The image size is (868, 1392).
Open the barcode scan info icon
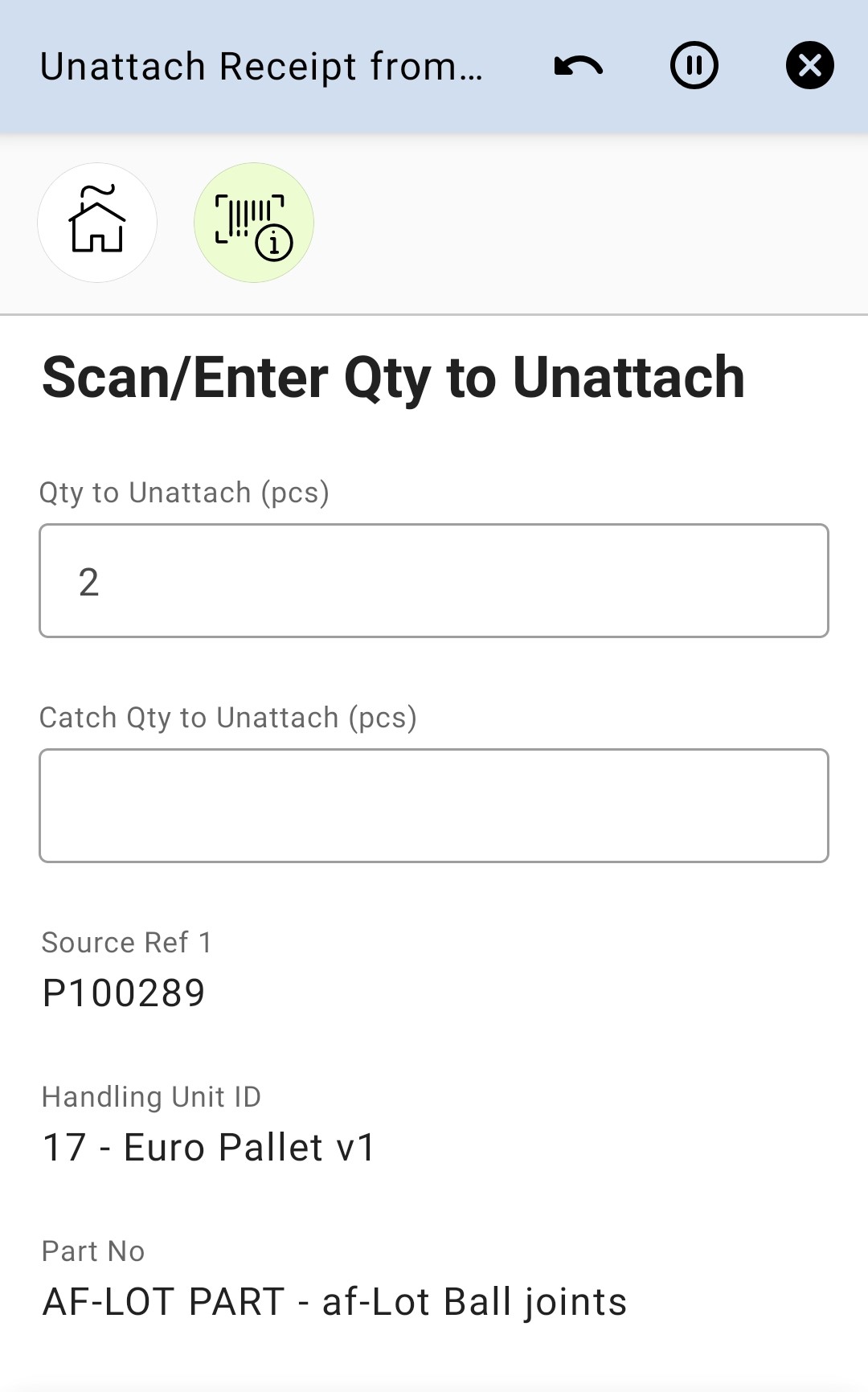point(253,223)
